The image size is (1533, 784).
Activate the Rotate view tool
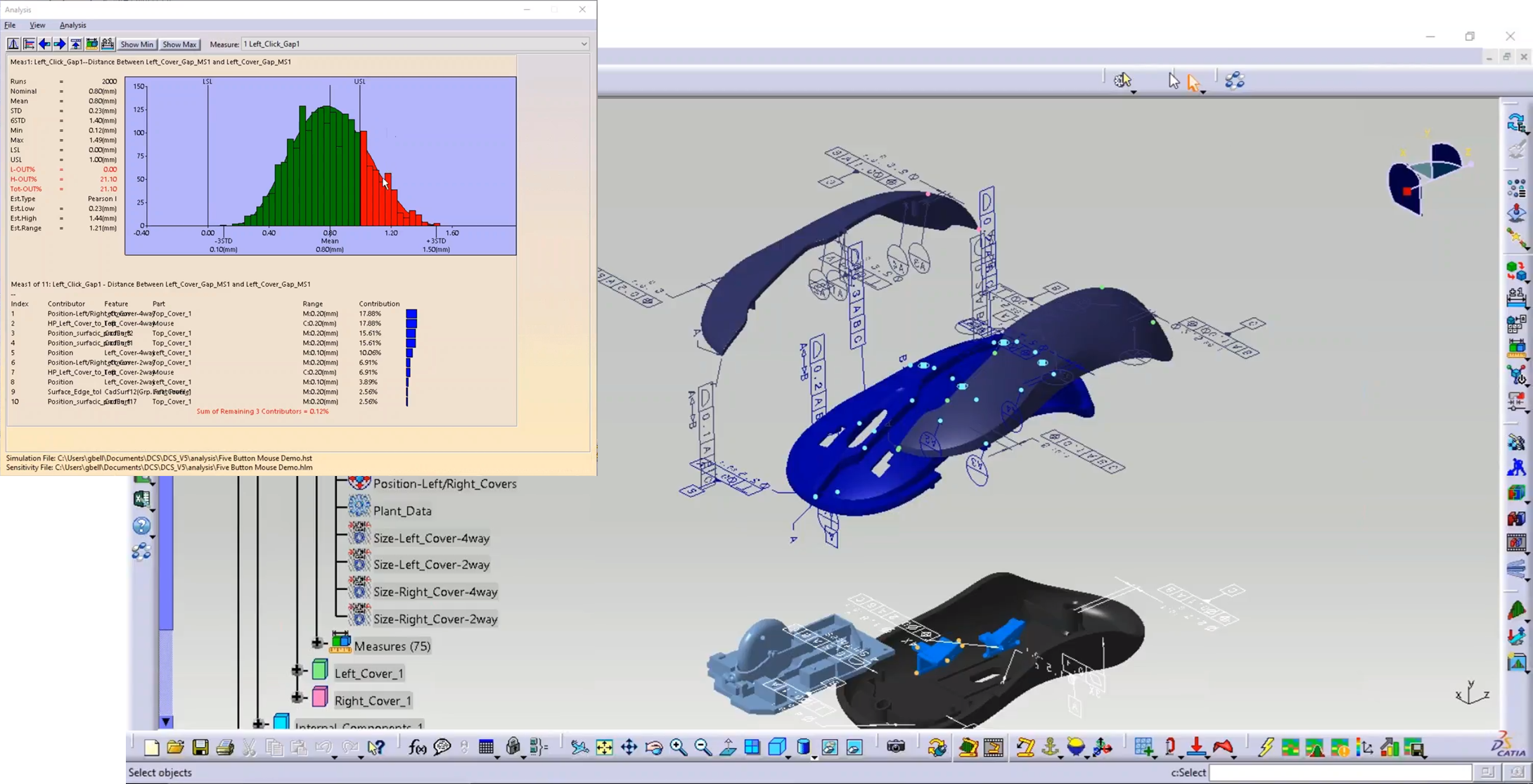(x=653, y=747)
